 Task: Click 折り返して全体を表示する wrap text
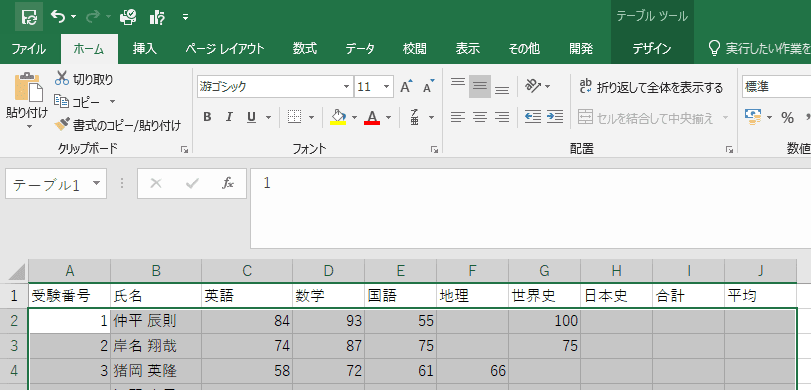pyautogui.click(x=651, y=87)
